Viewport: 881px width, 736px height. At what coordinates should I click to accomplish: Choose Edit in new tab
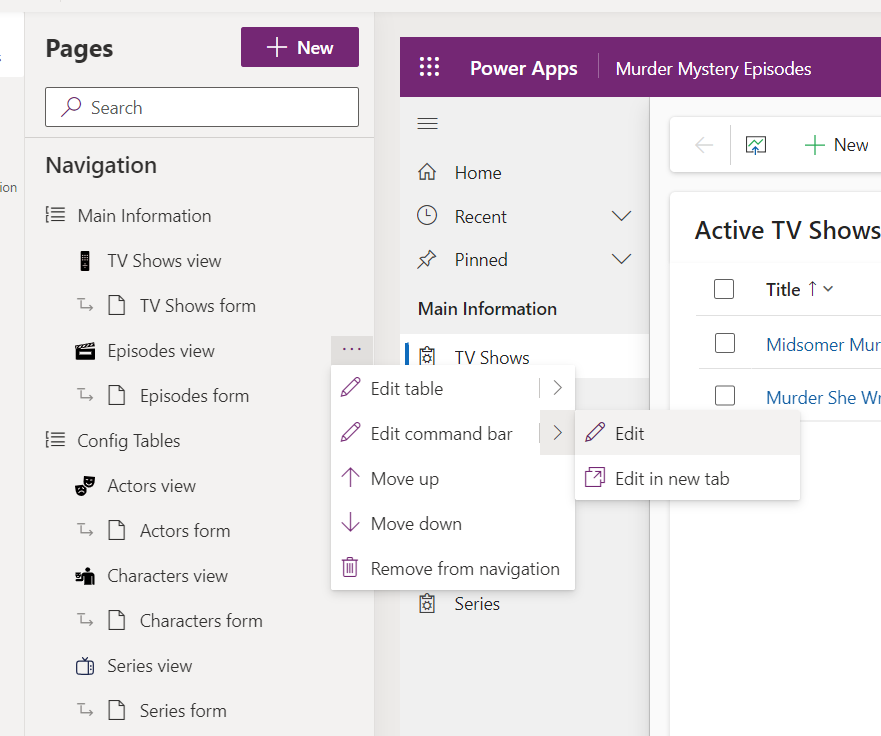tap(687, 478)
